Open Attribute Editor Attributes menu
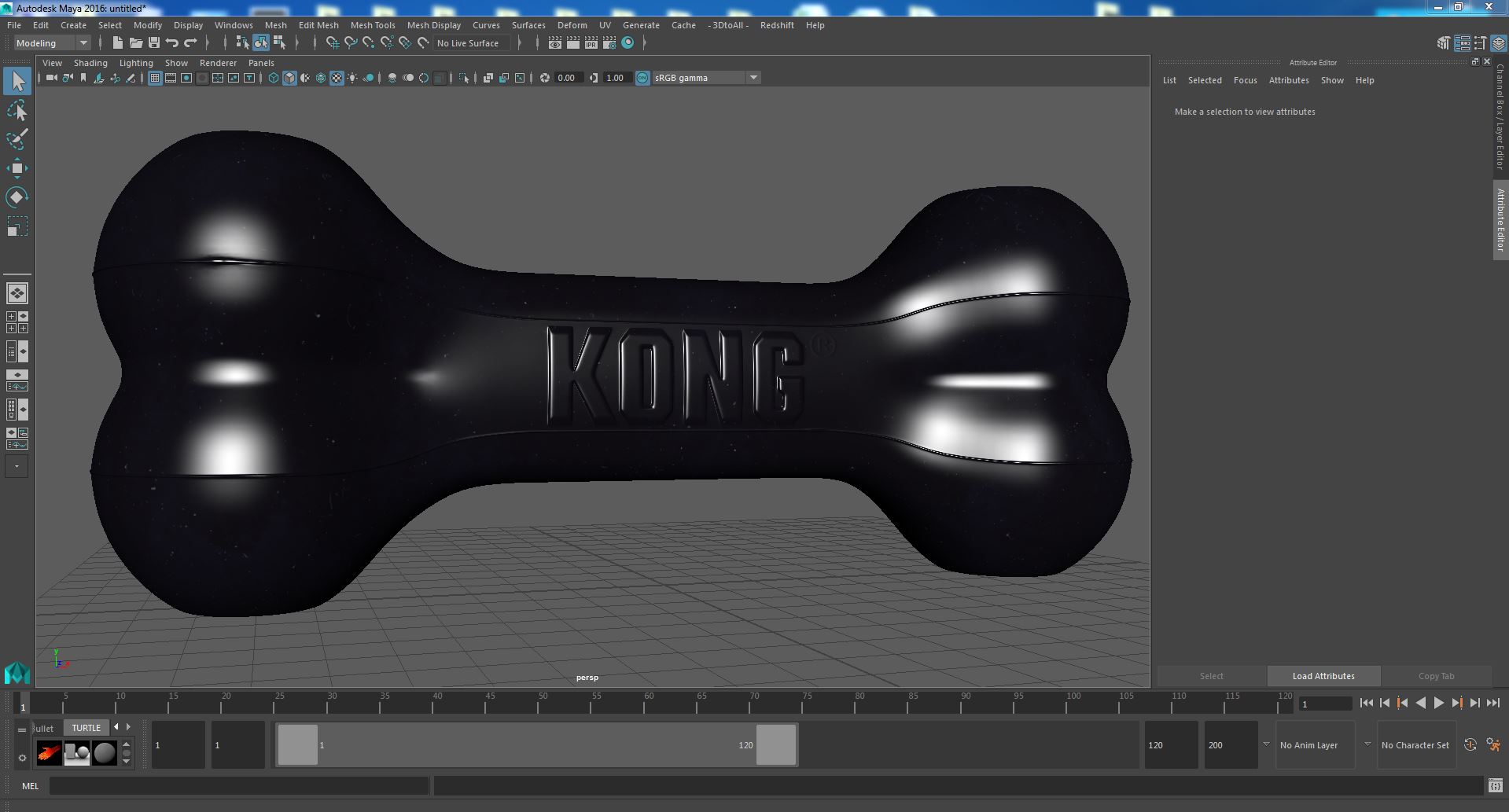The height and width of the screenshot is (812, 1509). coord(1289,80)
